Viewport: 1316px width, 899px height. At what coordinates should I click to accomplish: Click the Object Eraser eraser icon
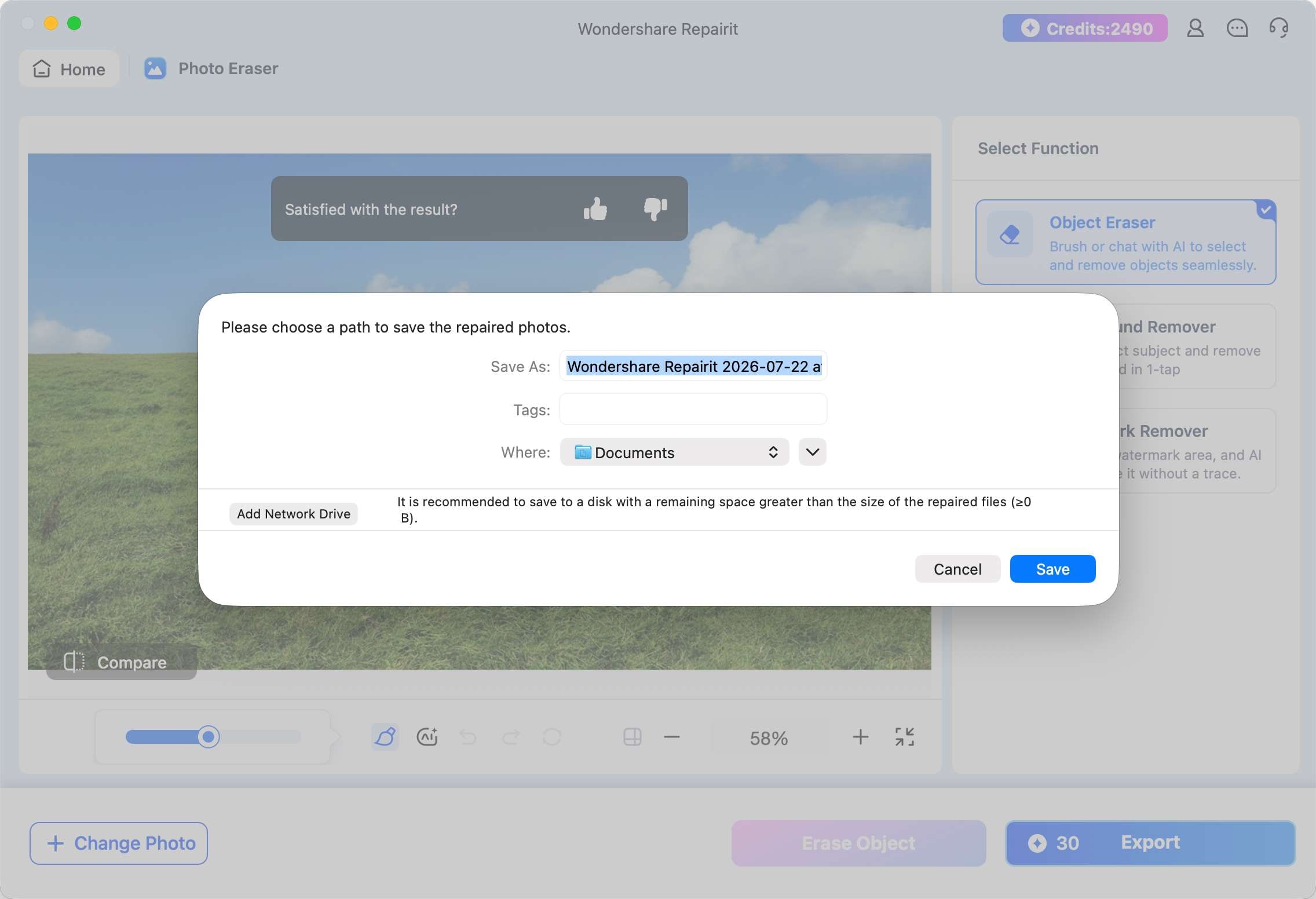pos(1010,235)
